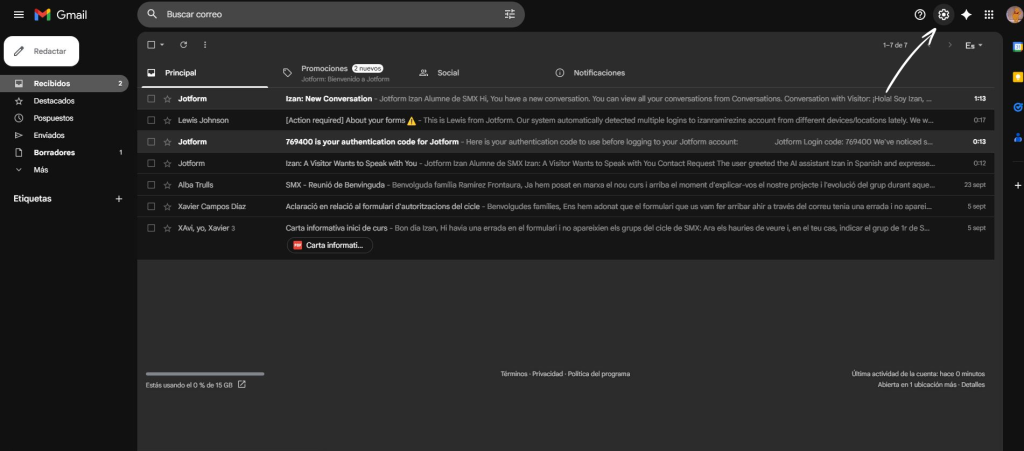Screen dimensions: 1024x451
Task: Click the storage usage progress bar
Action: pyautogui.click(x=205, y=373)
